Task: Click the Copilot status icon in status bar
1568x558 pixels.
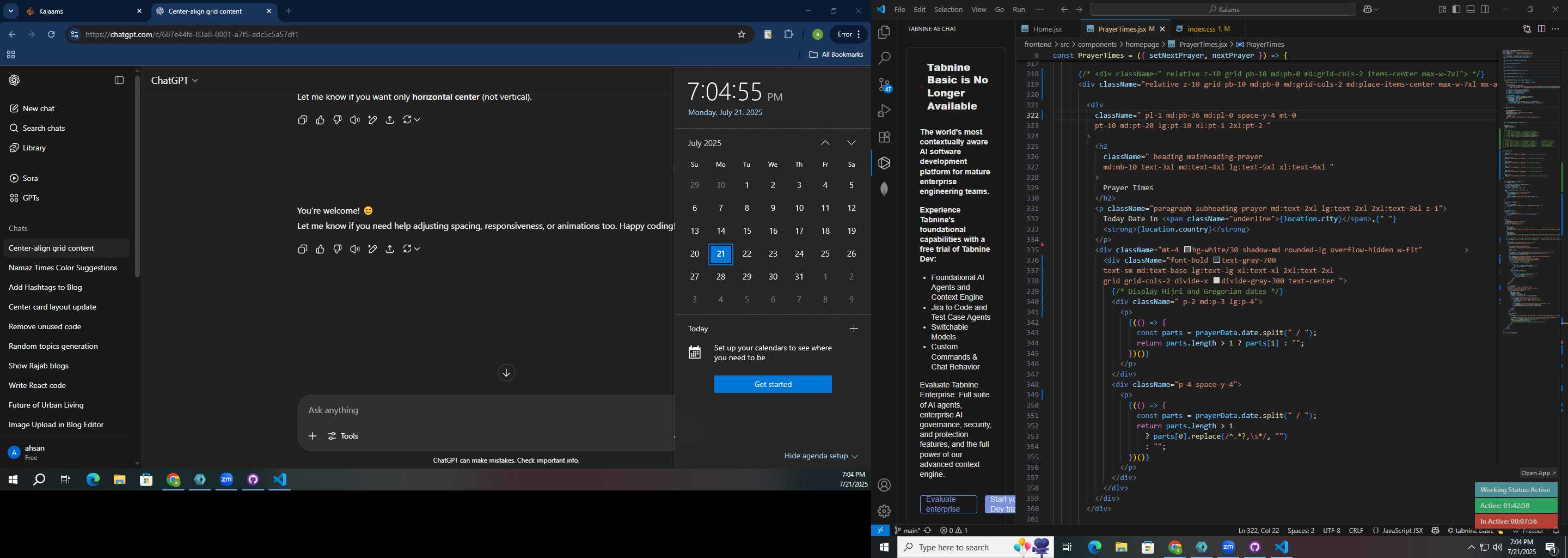Action: (1435, 531)
